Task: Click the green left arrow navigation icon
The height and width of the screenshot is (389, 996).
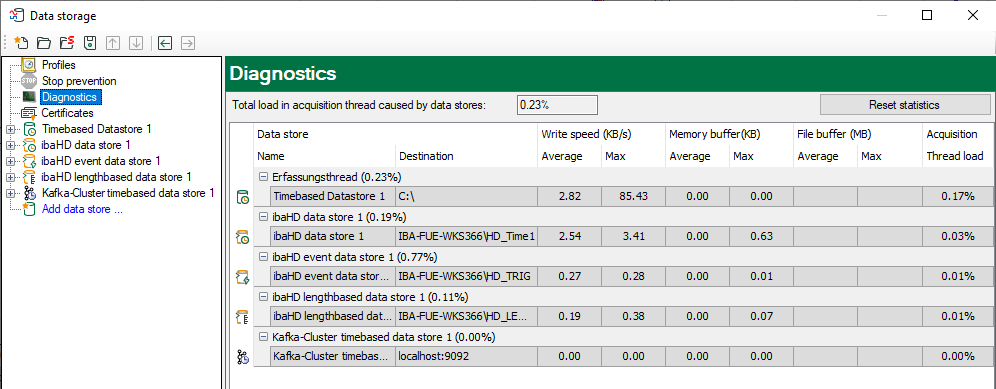Action: 165,43
